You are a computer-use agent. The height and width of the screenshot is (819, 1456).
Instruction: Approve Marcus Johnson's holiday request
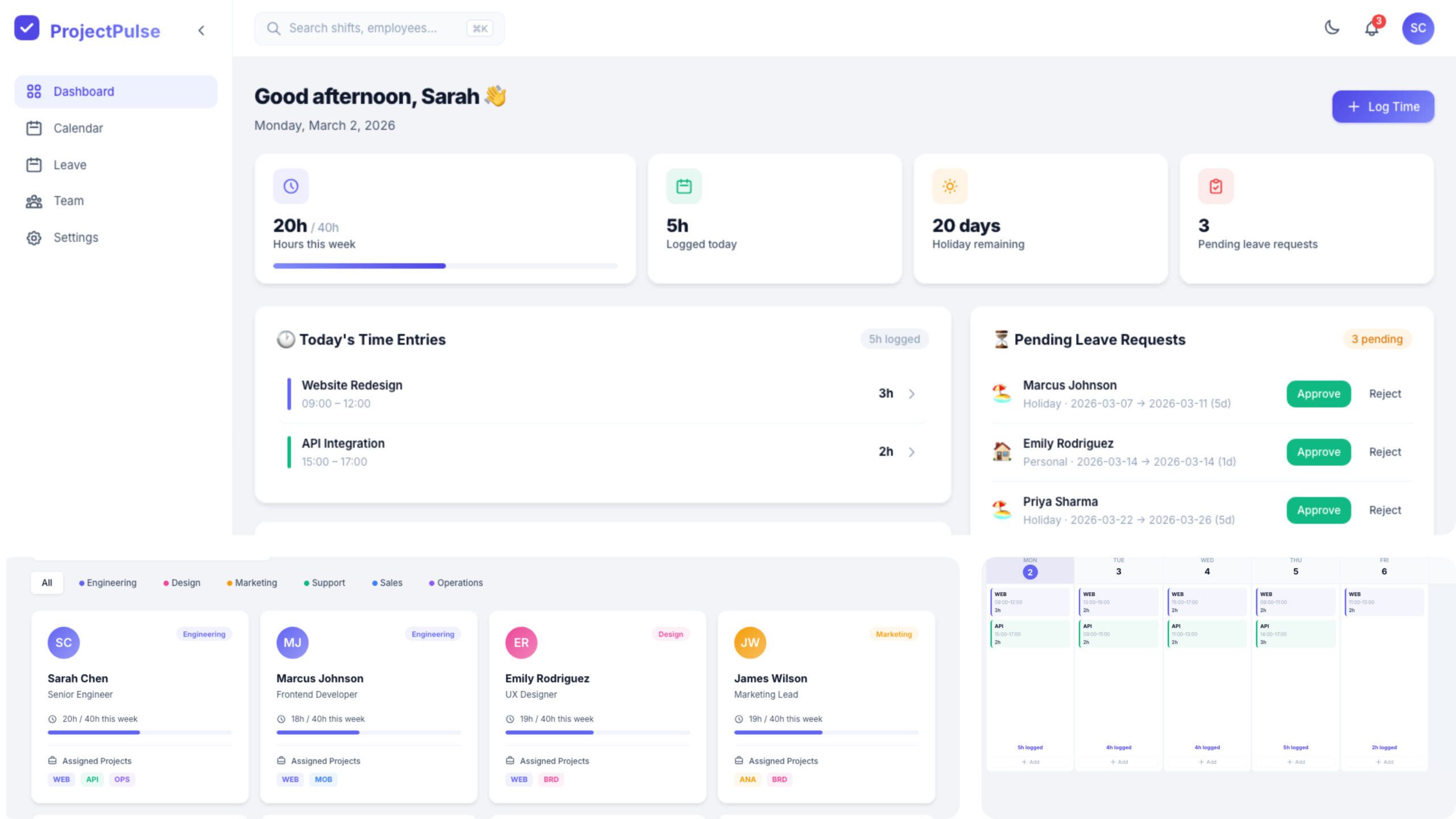[x=1318, y=394]
